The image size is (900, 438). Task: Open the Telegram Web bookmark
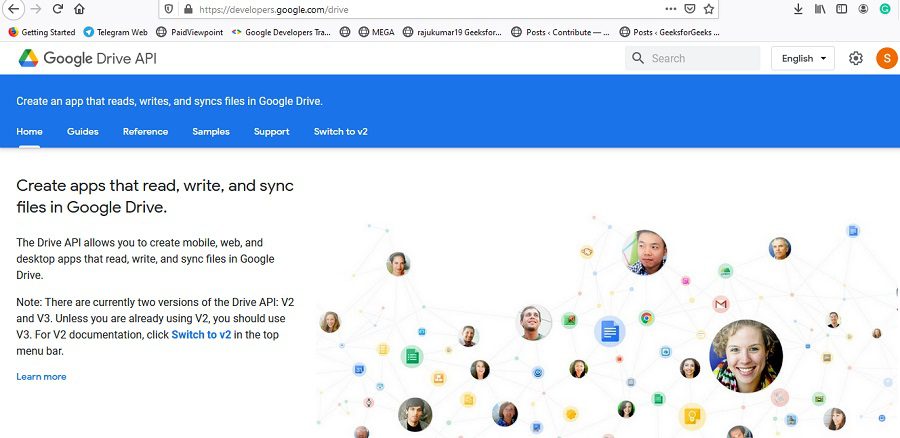[116, 32]
